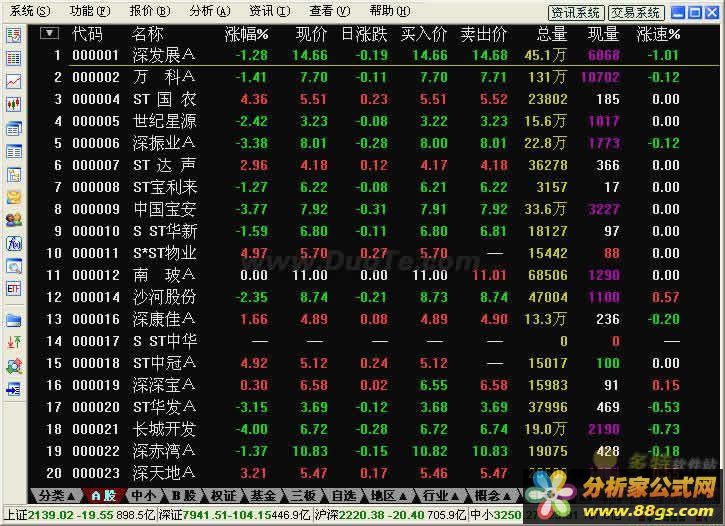Click the 深证 index in status bar

click(x=234, y=515)
